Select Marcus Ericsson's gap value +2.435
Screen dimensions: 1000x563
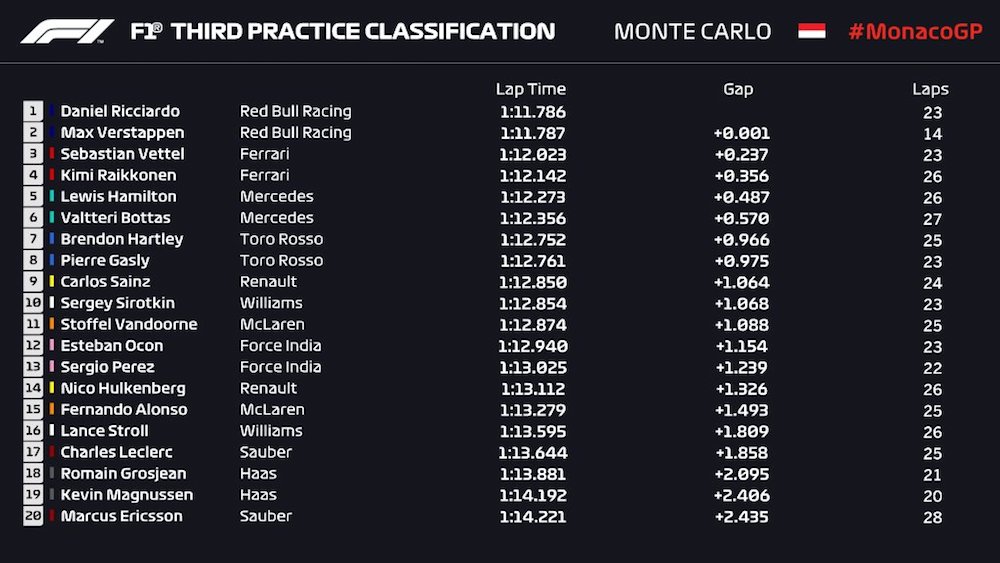(x=741, y=516)
